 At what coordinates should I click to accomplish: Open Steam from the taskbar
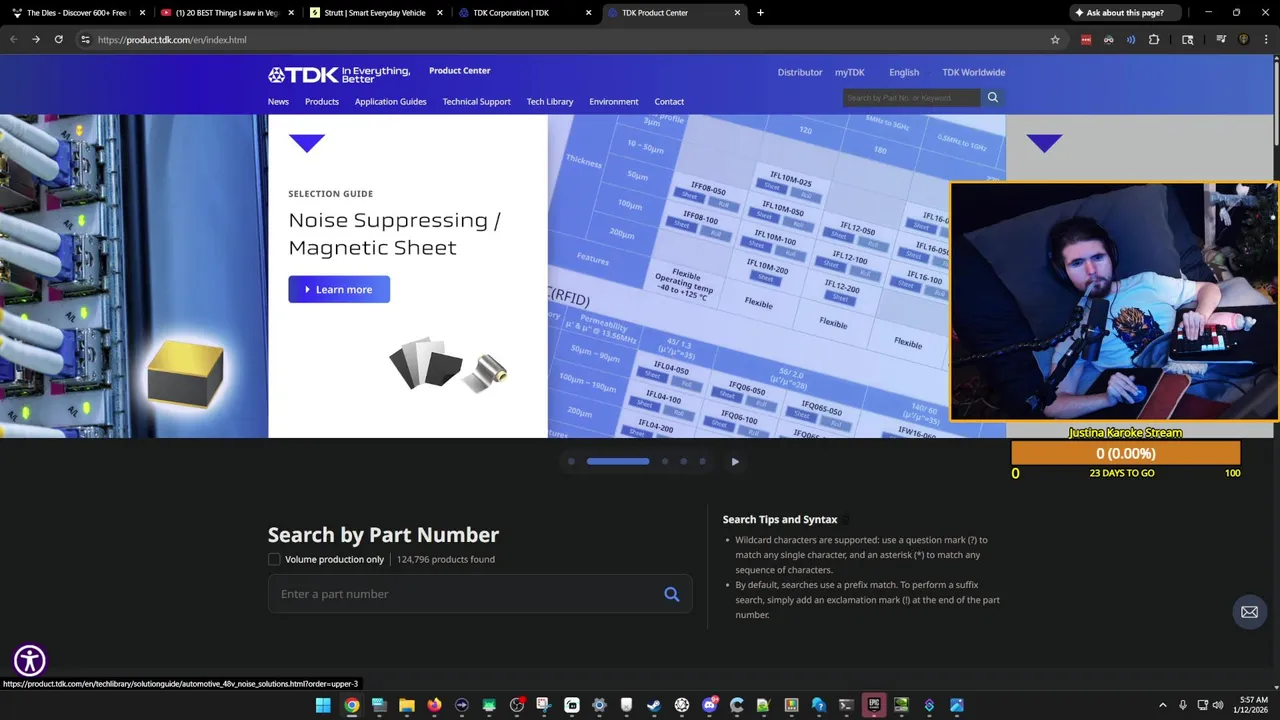(654, 705)
